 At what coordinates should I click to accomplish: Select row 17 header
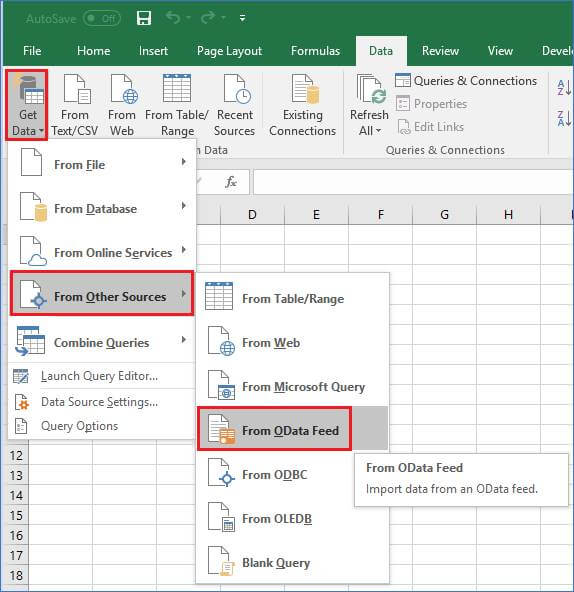(x=17, y=555)
